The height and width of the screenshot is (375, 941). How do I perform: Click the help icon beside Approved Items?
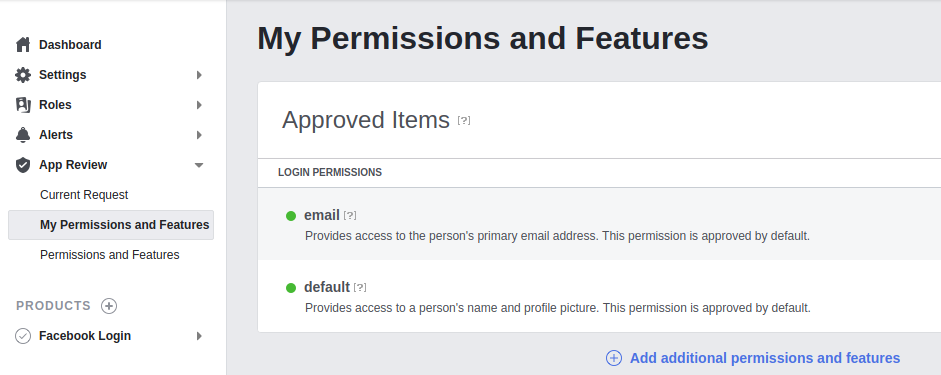(464, 120)
